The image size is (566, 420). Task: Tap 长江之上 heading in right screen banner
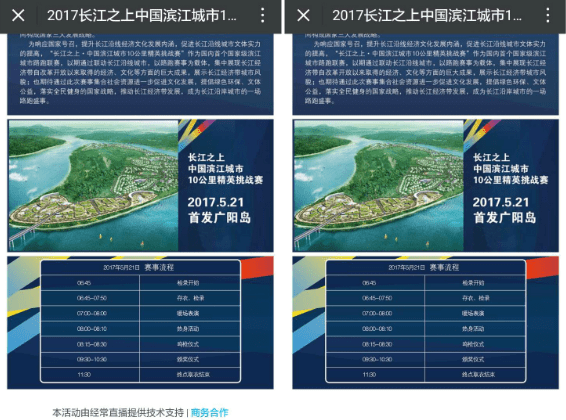(x=491, y=157)
